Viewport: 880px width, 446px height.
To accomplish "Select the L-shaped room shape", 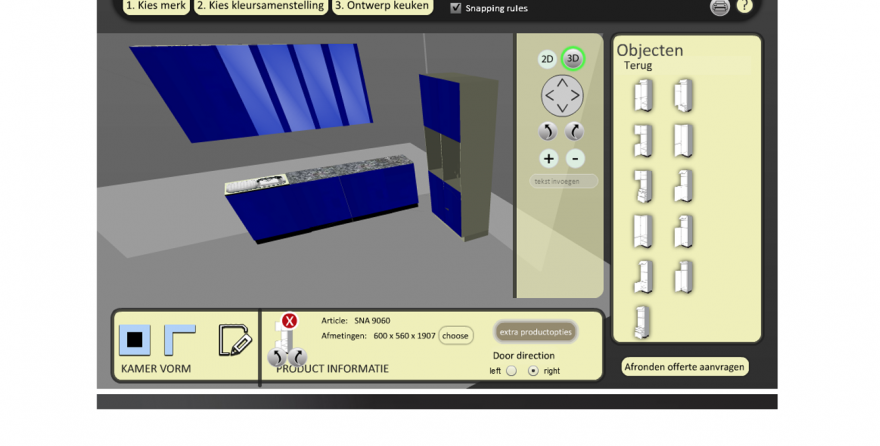I will pos(179,340).
